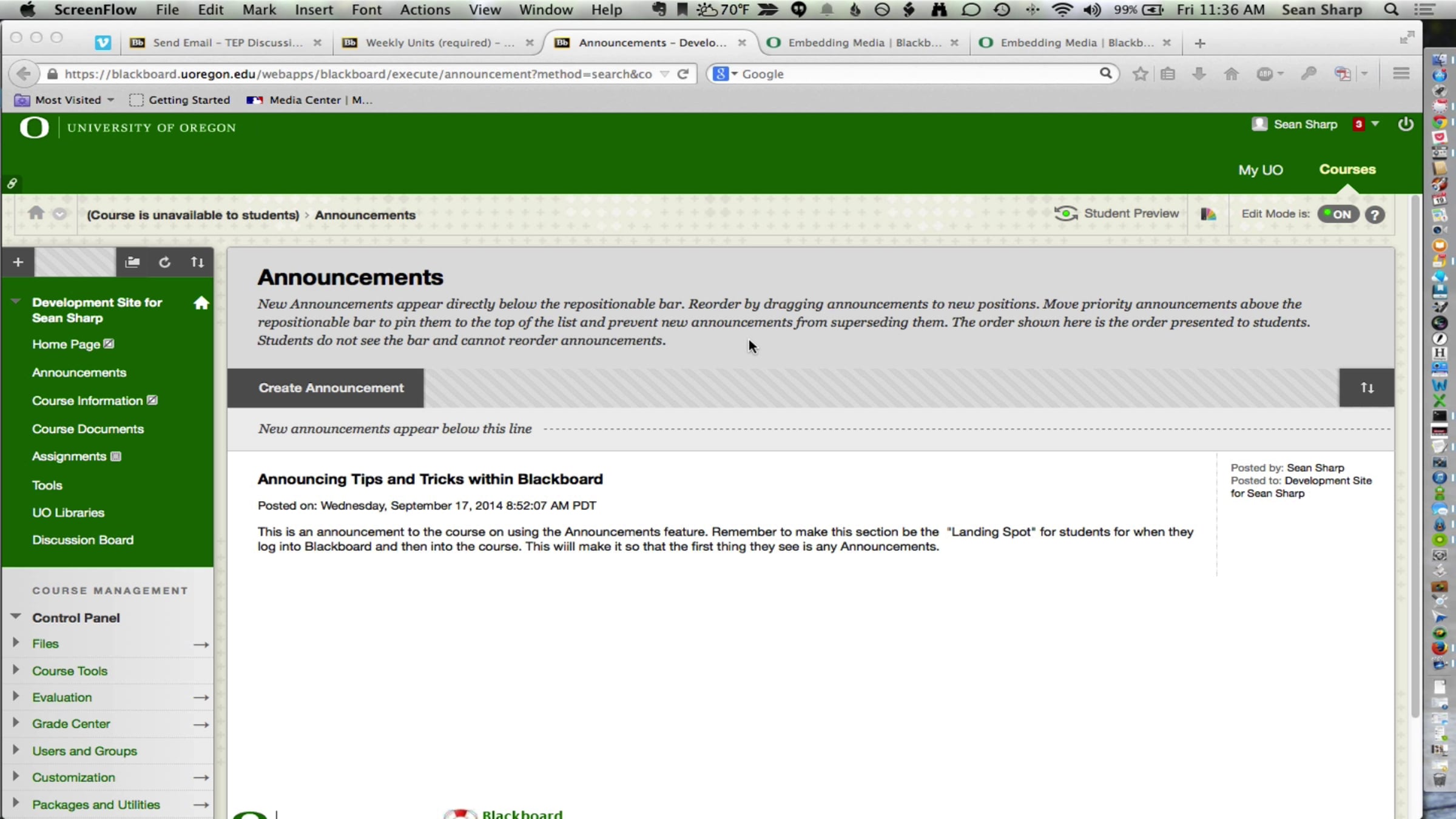Image resolution: width=1456 pixels, height=819 pixels.
Task: Toggle Edit Mode ON switch
Action: pyautogui.click(x=1338, y=214)
